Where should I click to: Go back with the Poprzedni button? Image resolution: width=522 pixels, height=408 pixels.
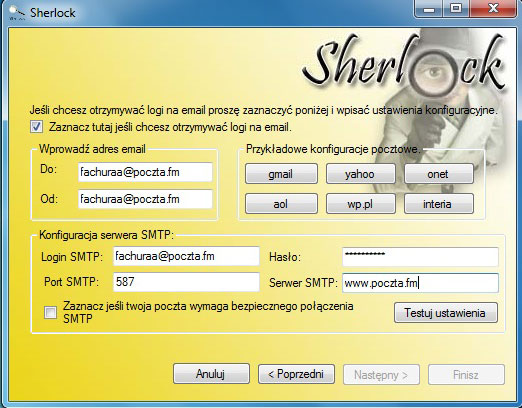coord(296,374)
